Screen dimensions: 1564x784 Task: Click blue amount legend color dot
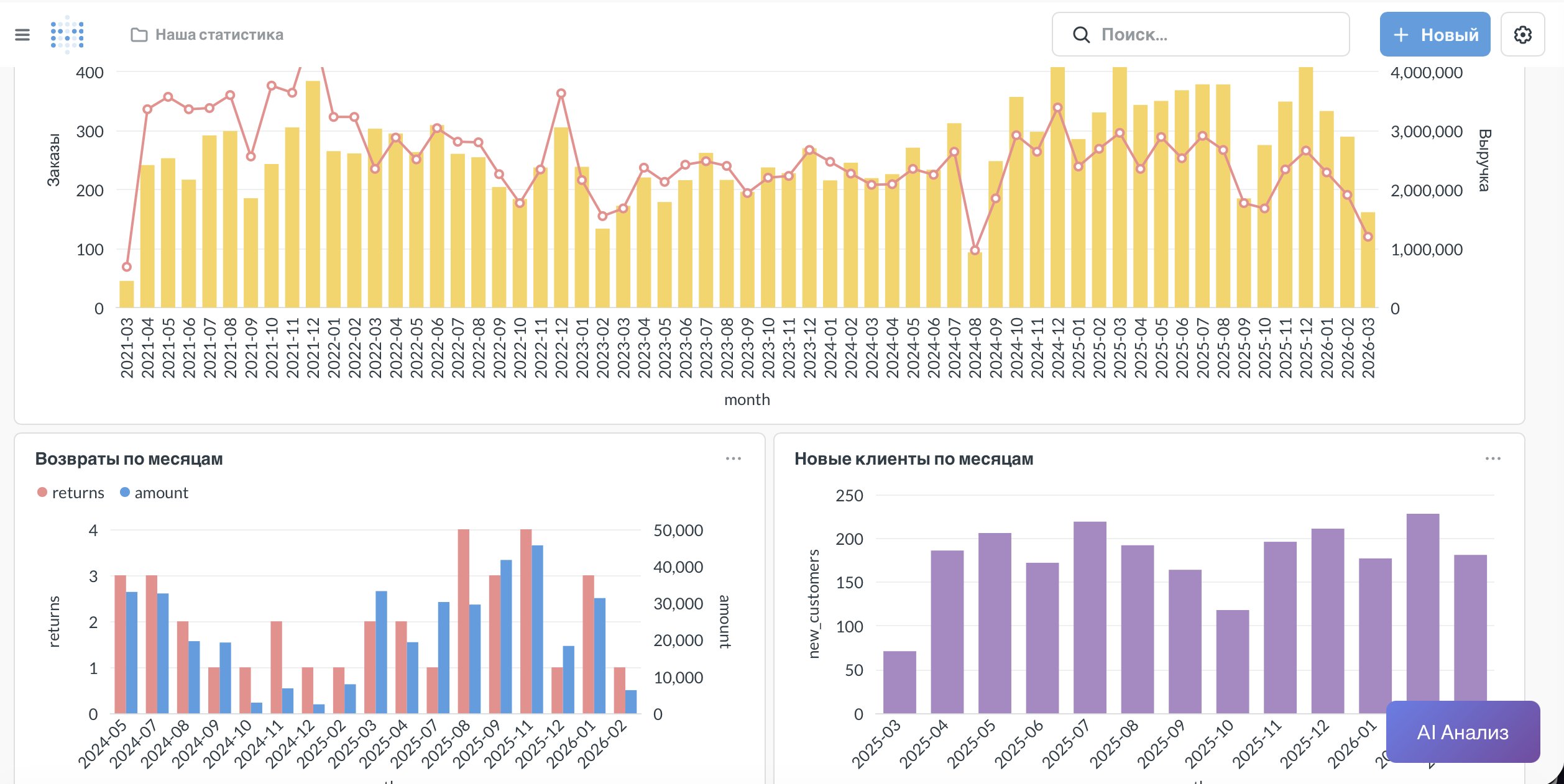click(125, 492)
